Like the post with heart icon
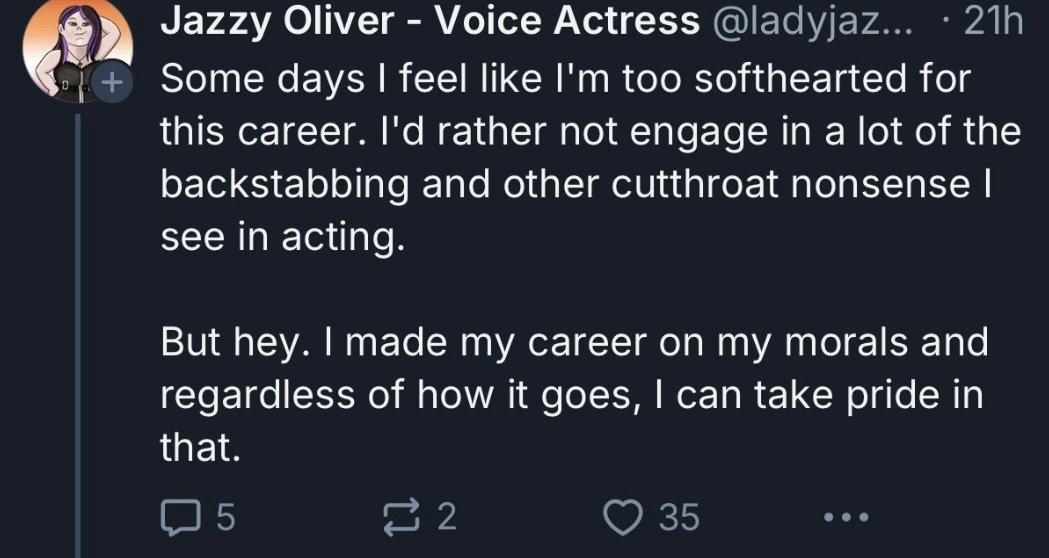 [x=622, y=518]
